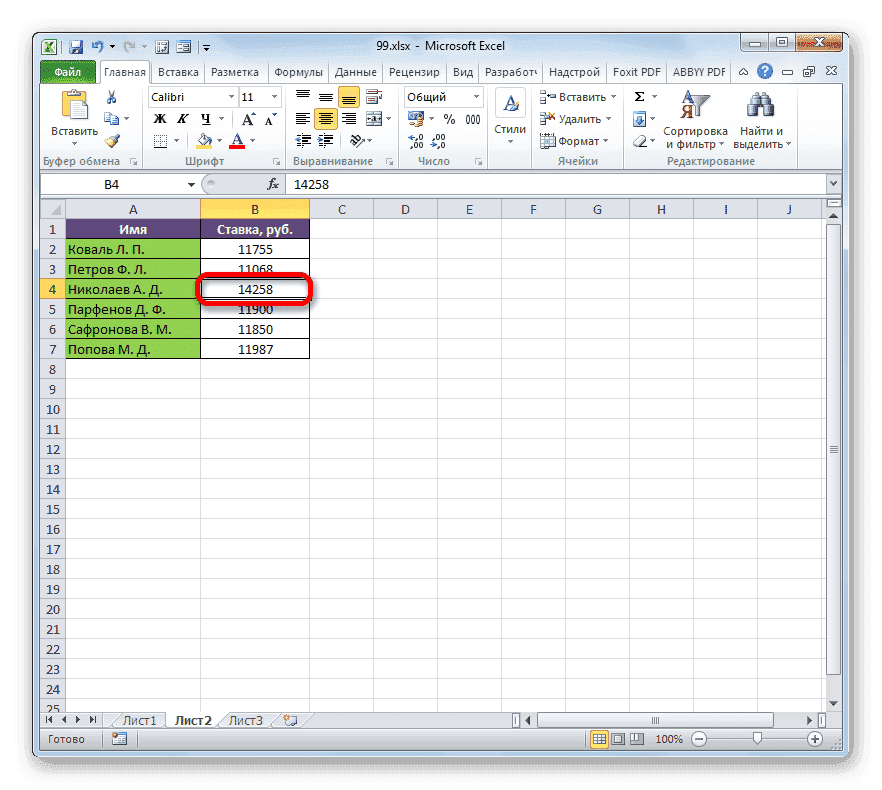This screenshot has height=790, width=882.
Task: Click the Page Layout view icon
Action: click(618, 739)
